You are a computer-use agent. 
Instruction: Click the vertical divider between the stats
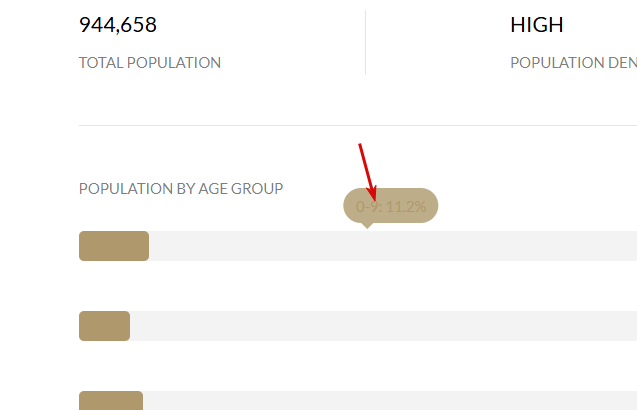tap(366, 42)
